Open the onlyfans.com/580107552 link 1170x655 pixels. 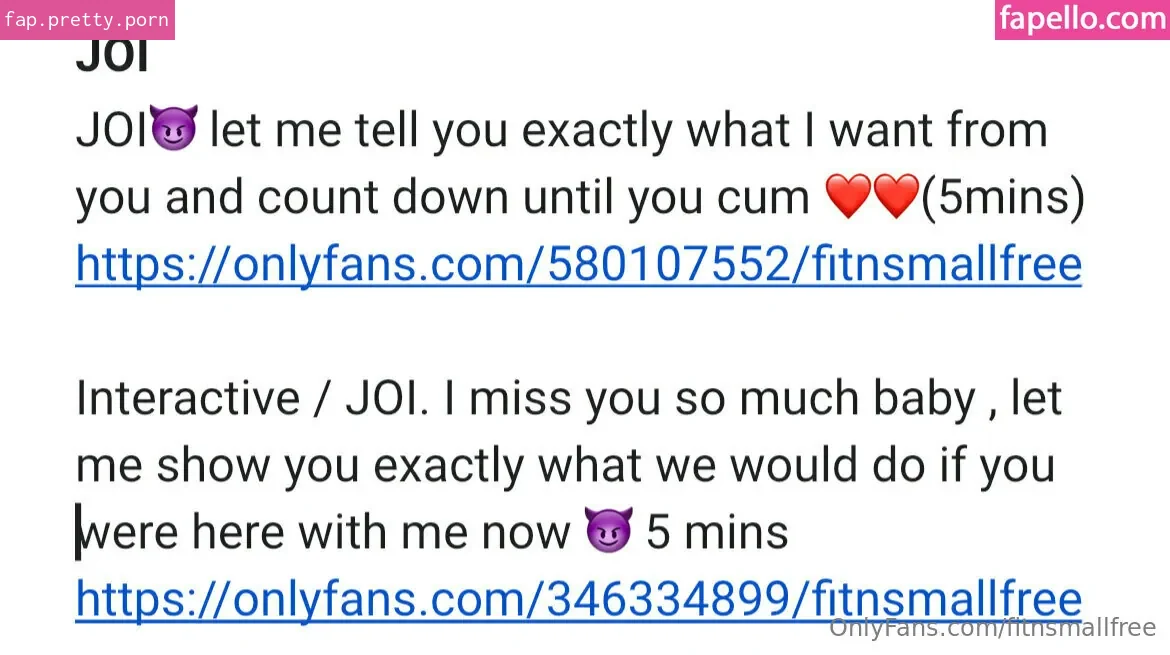tap(578, 264)
